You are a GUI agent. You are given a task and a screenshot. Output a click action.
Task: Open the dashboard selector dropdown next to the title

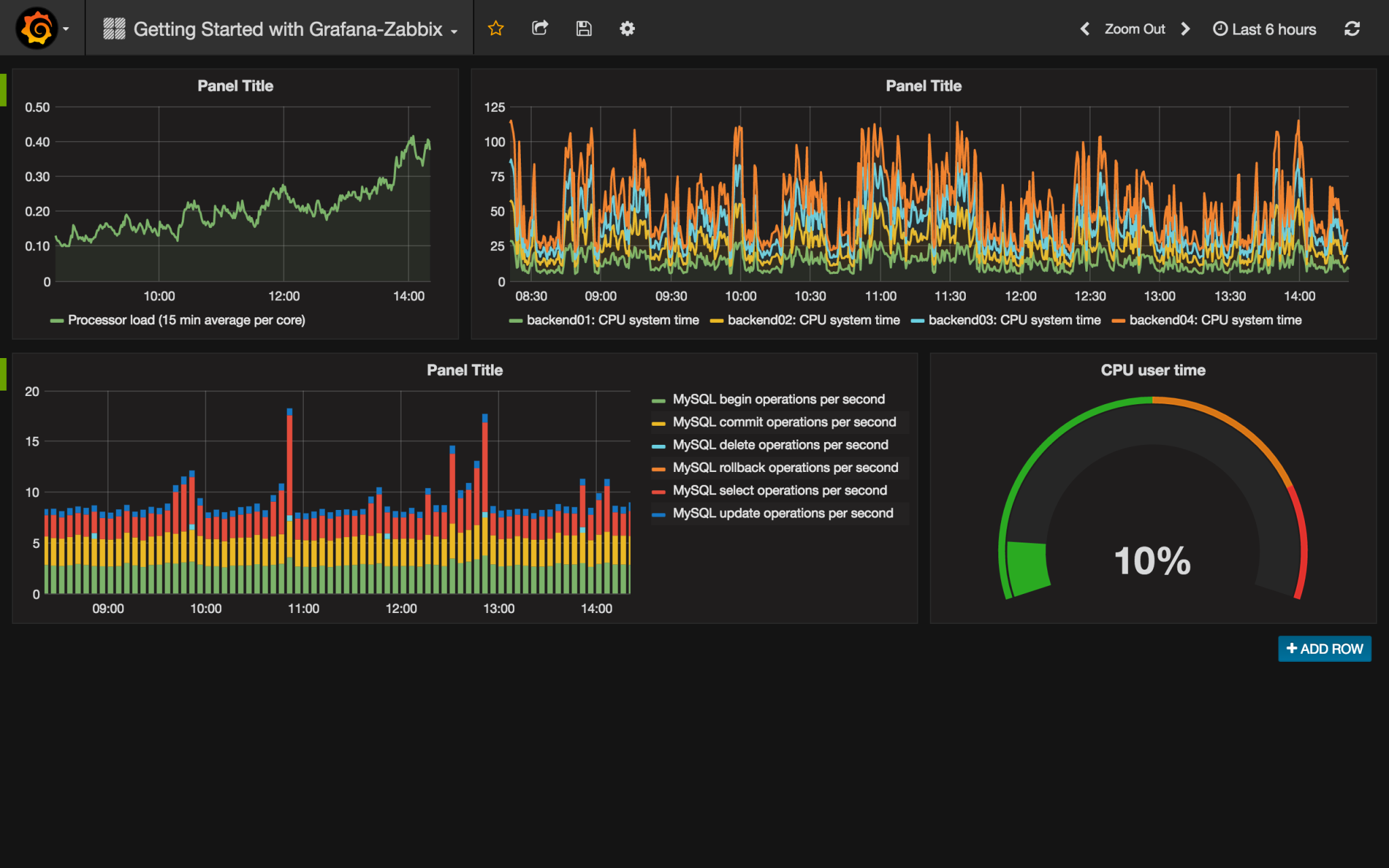pos(453,30)
